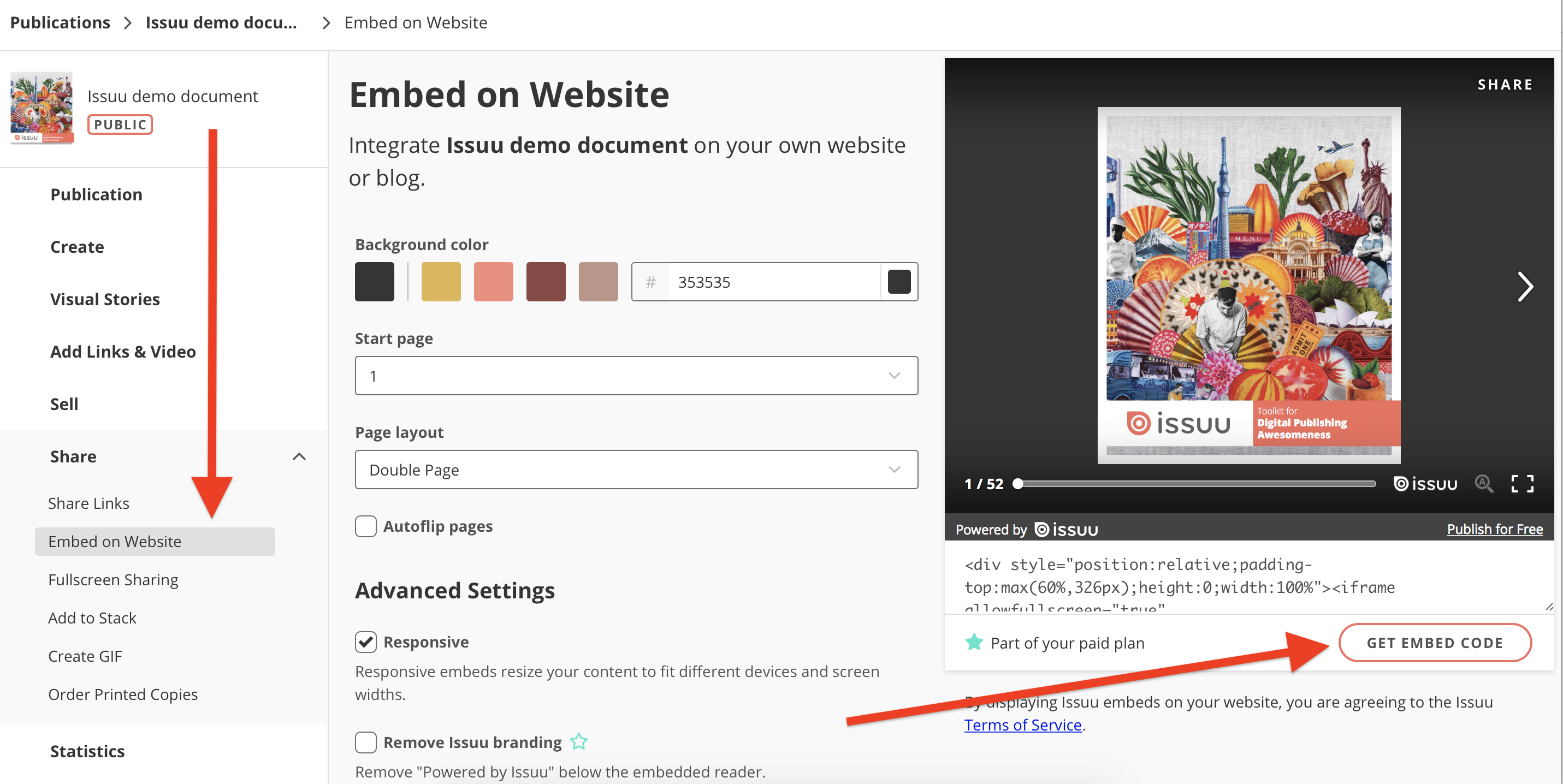Collapse the Share section chevron
The image size is (1563, 784).
(x=299, y=456)
